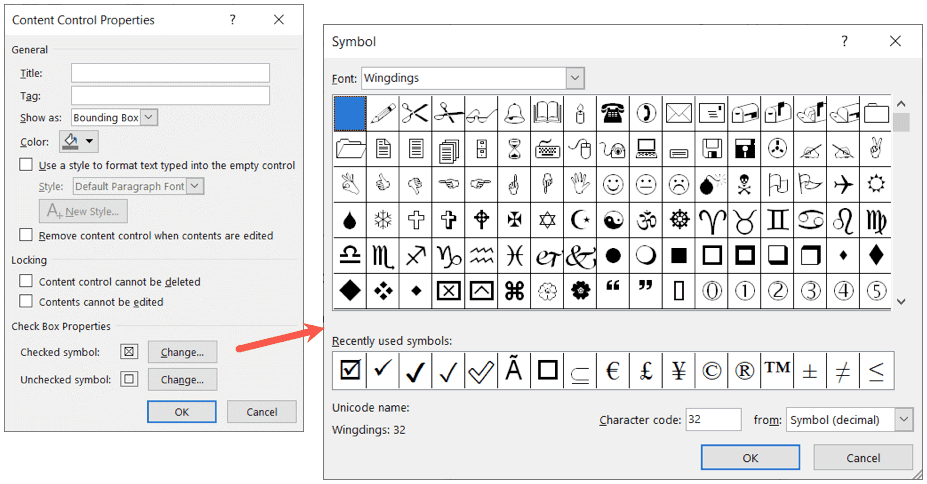Check 'Content control cannot be deleted'
Viewport: 927px width, 484px height.
click(26, 282)
